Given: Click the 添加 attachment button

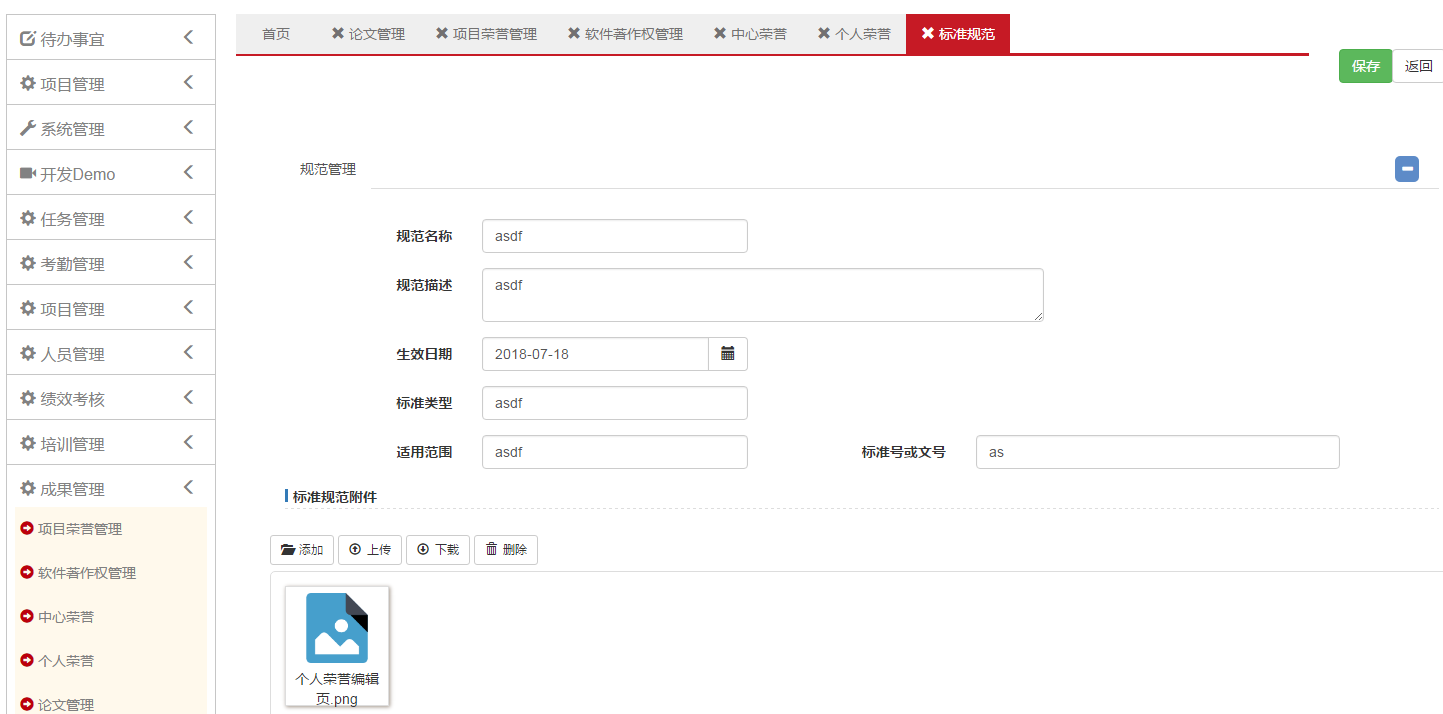Looking at the screenshot, I should 302,549.
